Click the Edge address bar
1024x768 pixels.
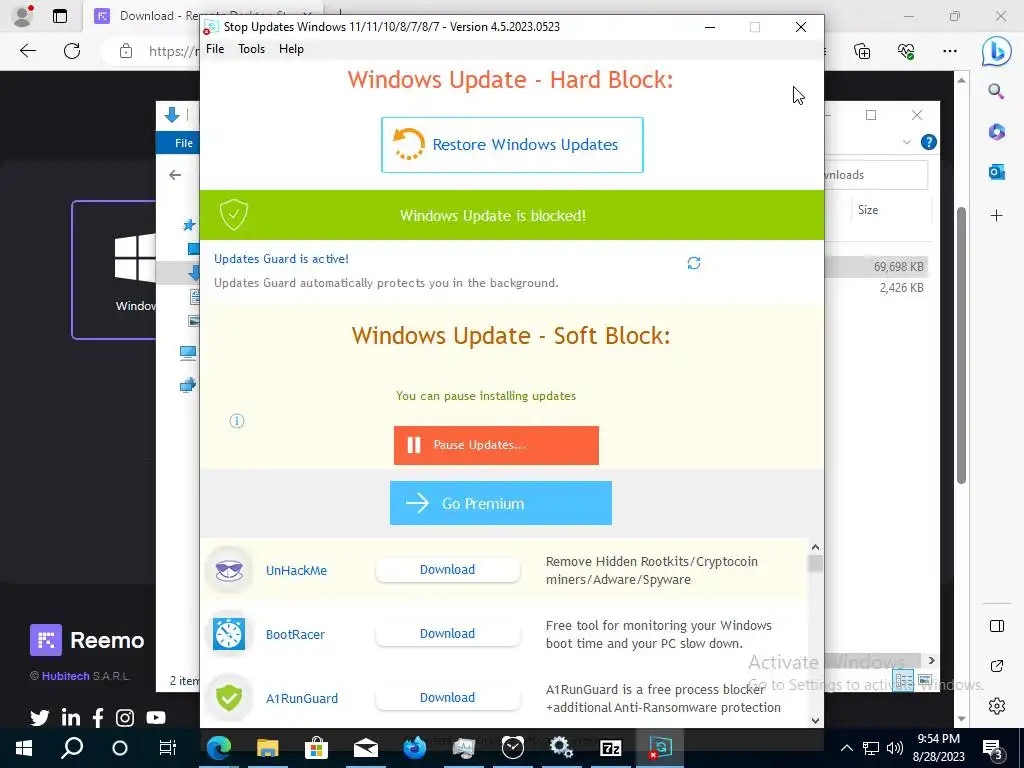(173, 51)
